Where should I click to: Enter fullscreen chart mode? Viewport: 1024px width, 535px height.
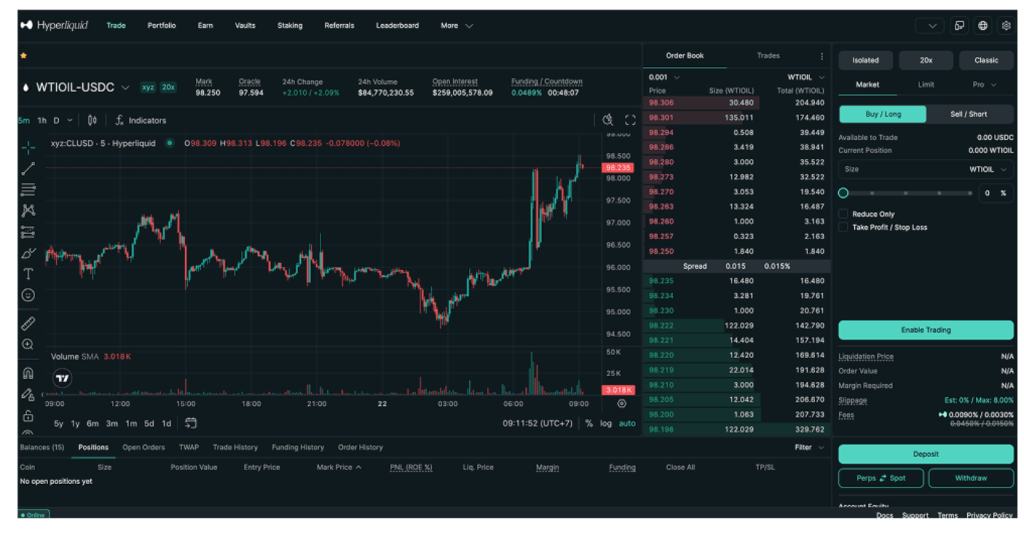coord(630,120)
